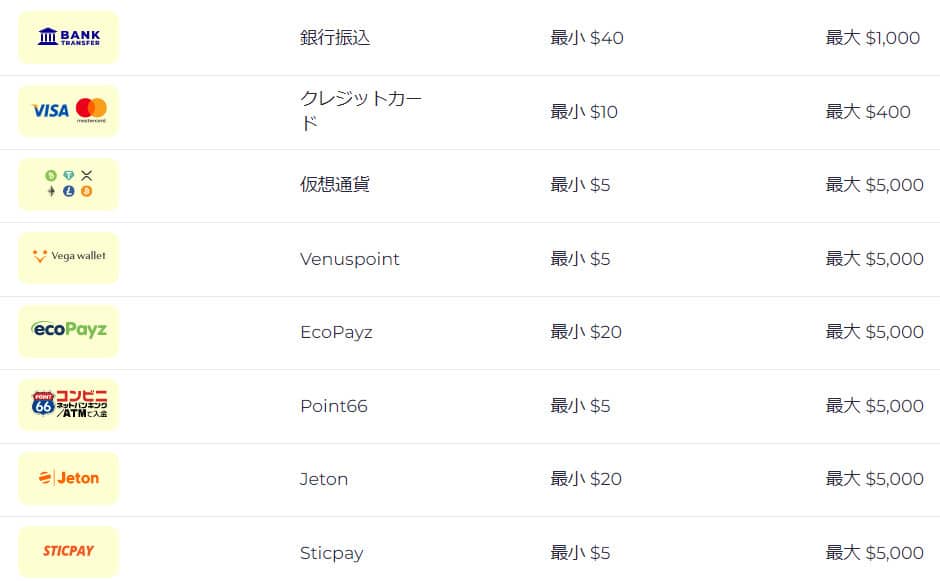Click the 銀行振込 payment name
Viewport: 940px width, 581px height.
[335, 38]
